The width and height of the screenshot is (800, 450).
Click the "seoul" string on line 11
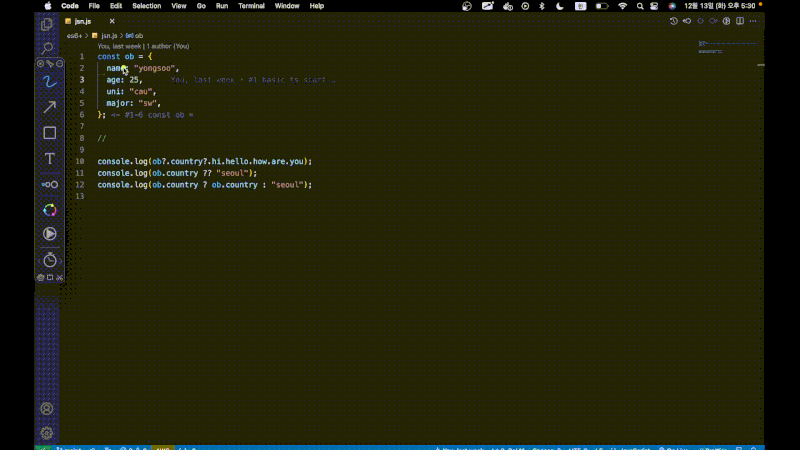[232, 173]
